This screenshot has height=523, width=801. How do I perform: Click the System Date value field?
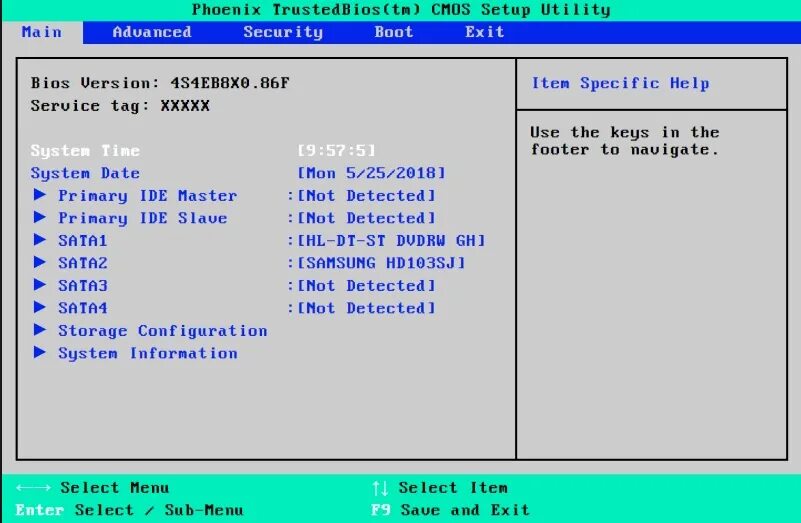click(x=371, y=173)
